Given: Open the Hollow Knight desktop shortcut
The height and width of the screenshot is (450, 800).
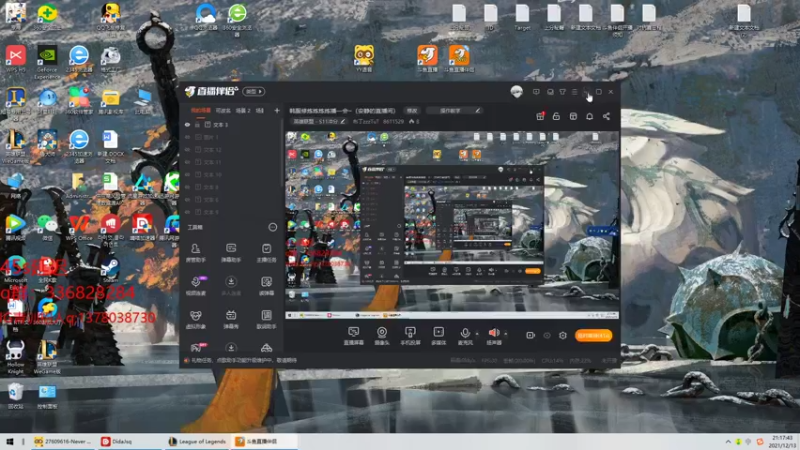Looking at the screenshot, I should click(x=15, y=357).
